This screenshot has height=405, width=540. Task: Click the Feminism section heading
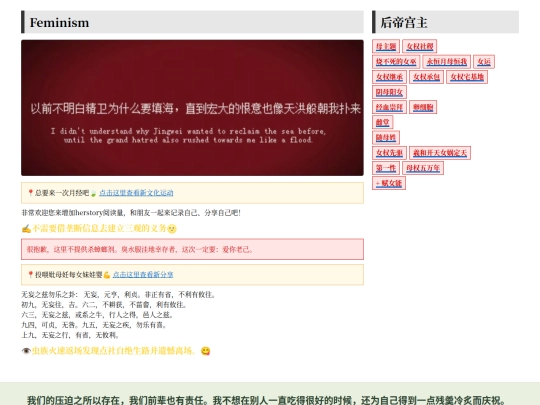[192, 22]
